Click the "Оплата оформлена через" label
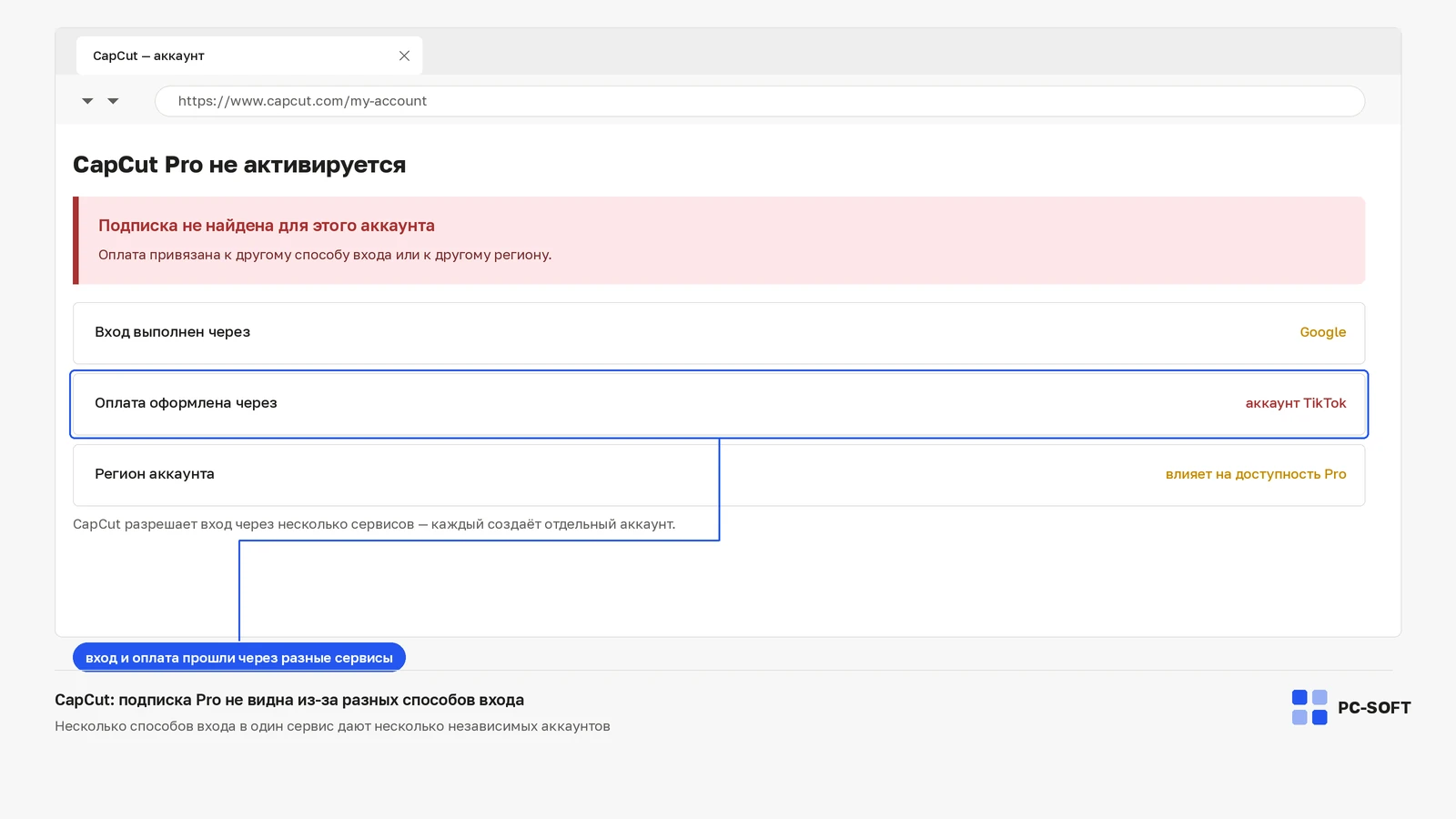1456x819 pixels. click(x=186, y=403)
